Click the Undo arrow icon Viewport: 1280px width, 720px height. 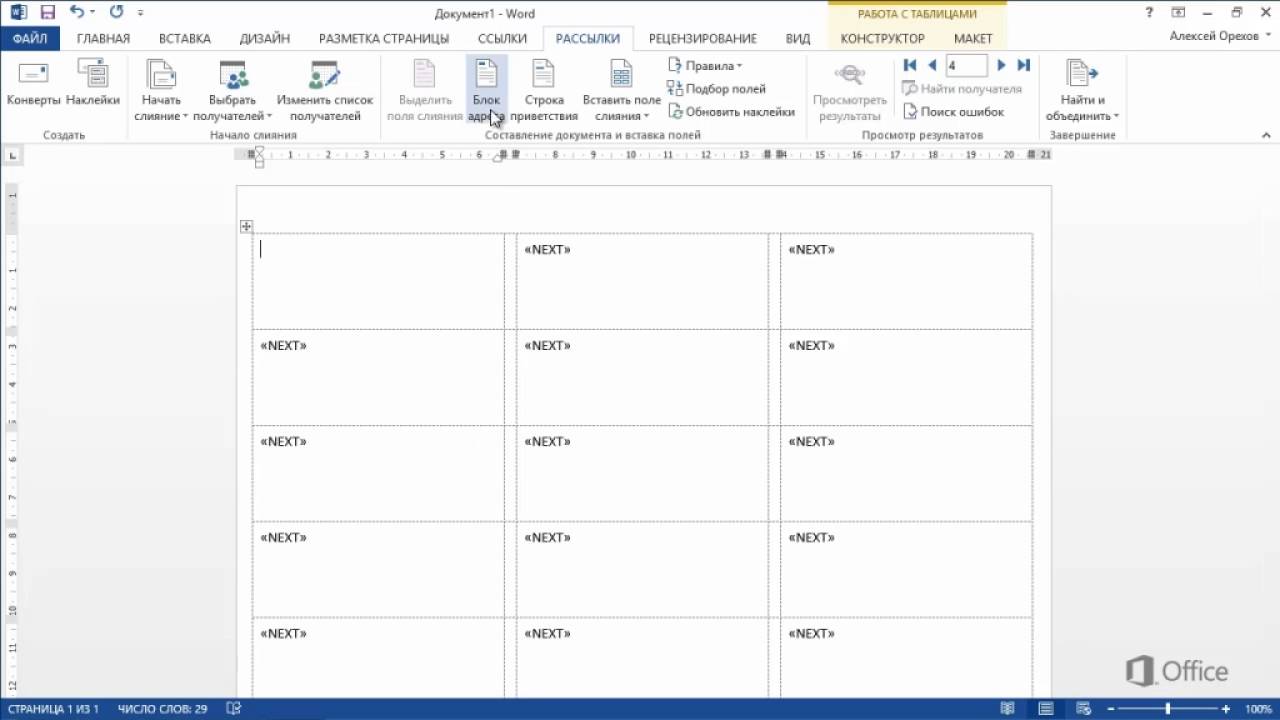point(77,13)
